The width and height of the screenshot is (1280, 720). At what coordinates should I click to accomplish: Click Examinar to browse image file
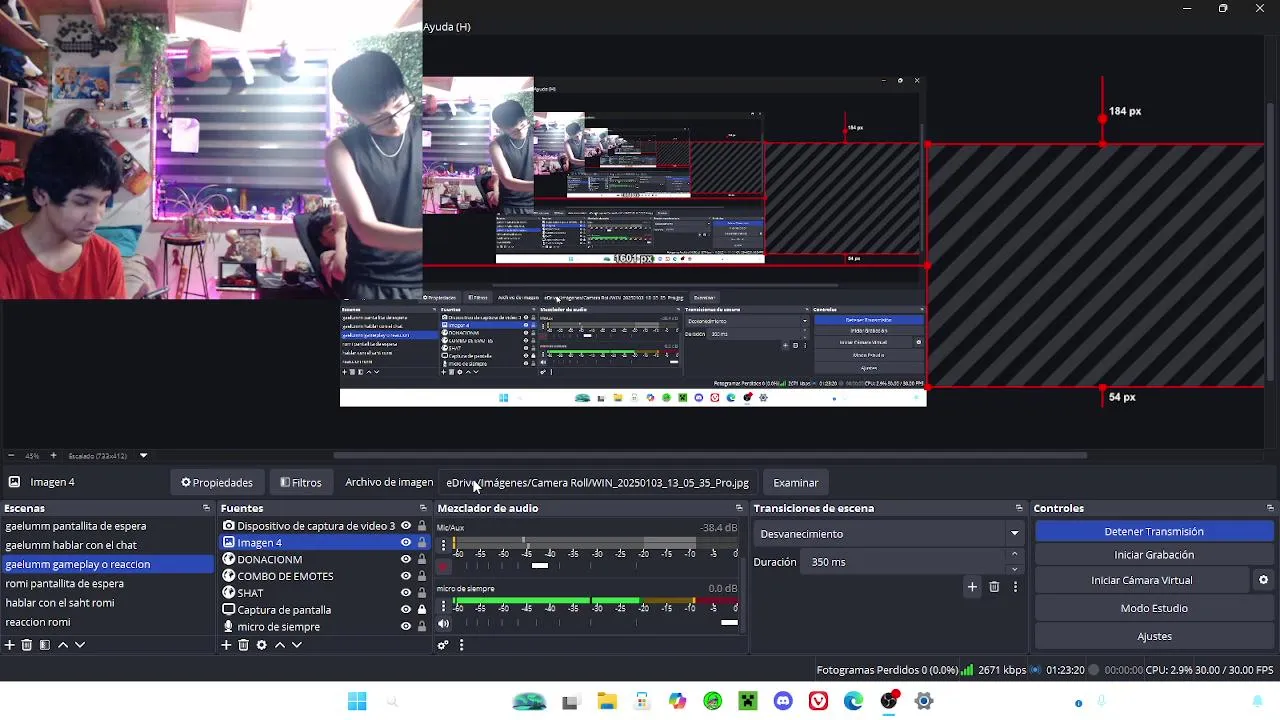point(796,483)
